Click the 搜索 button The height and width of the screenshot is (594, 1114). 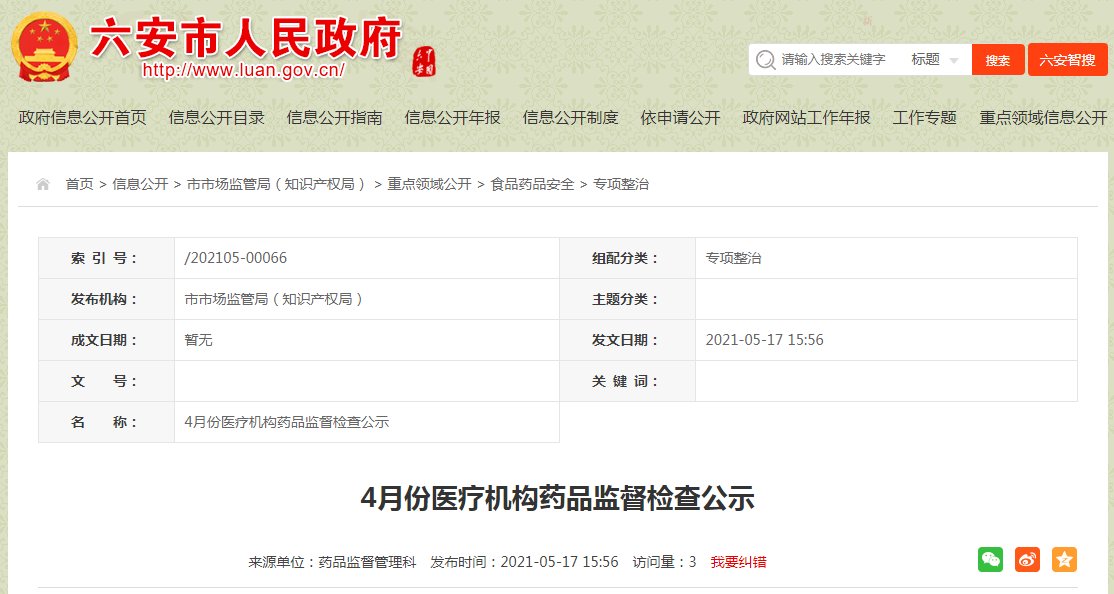click(x=998, y=60)
